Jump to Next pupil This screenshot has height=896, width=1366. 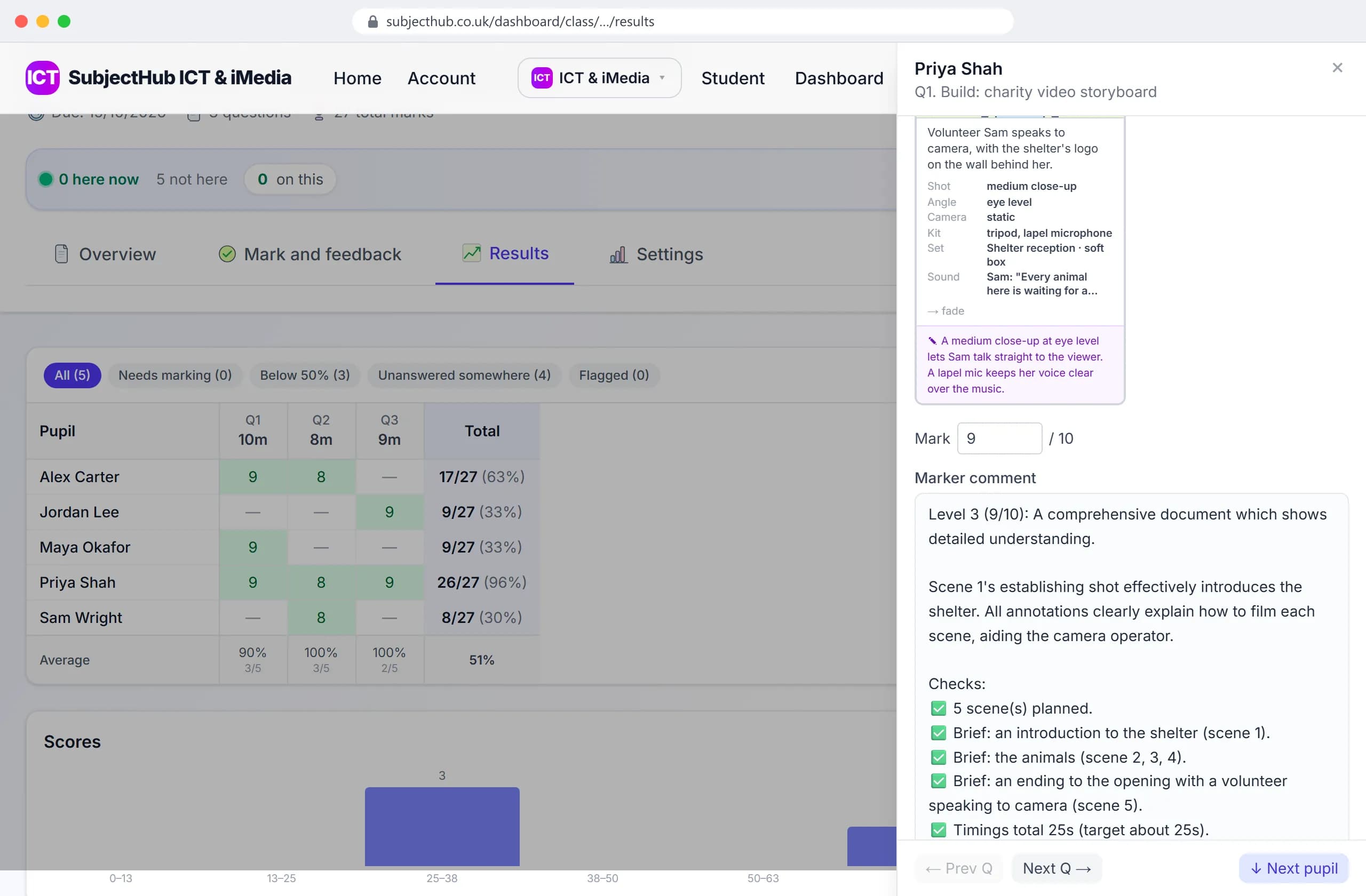point(1293,868)
